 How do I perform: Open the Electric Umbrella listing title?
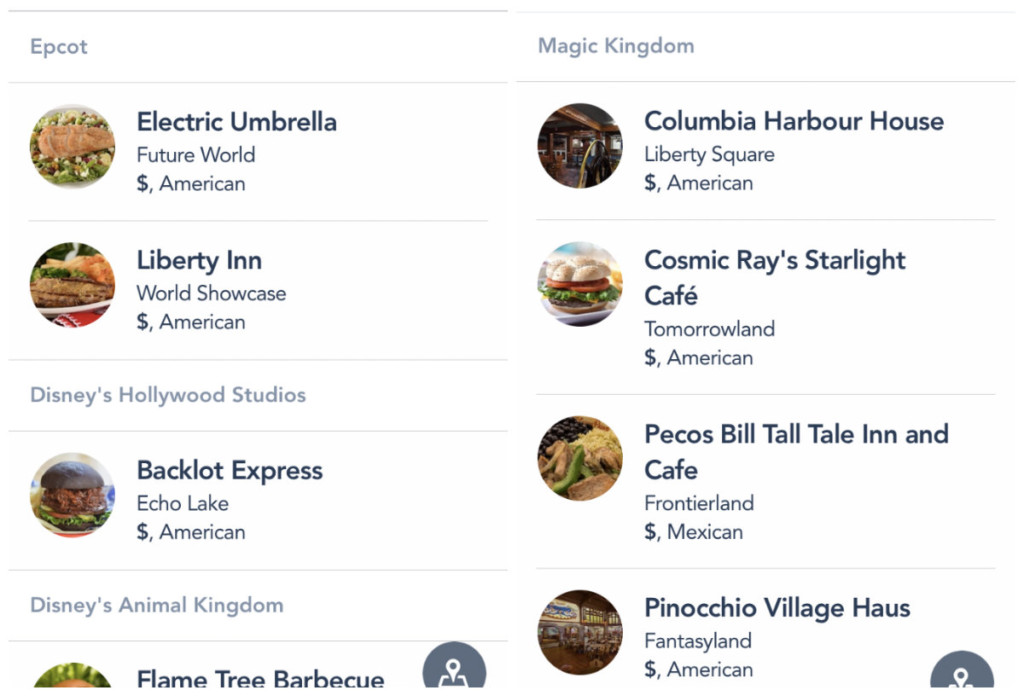[x=237, y=122]
